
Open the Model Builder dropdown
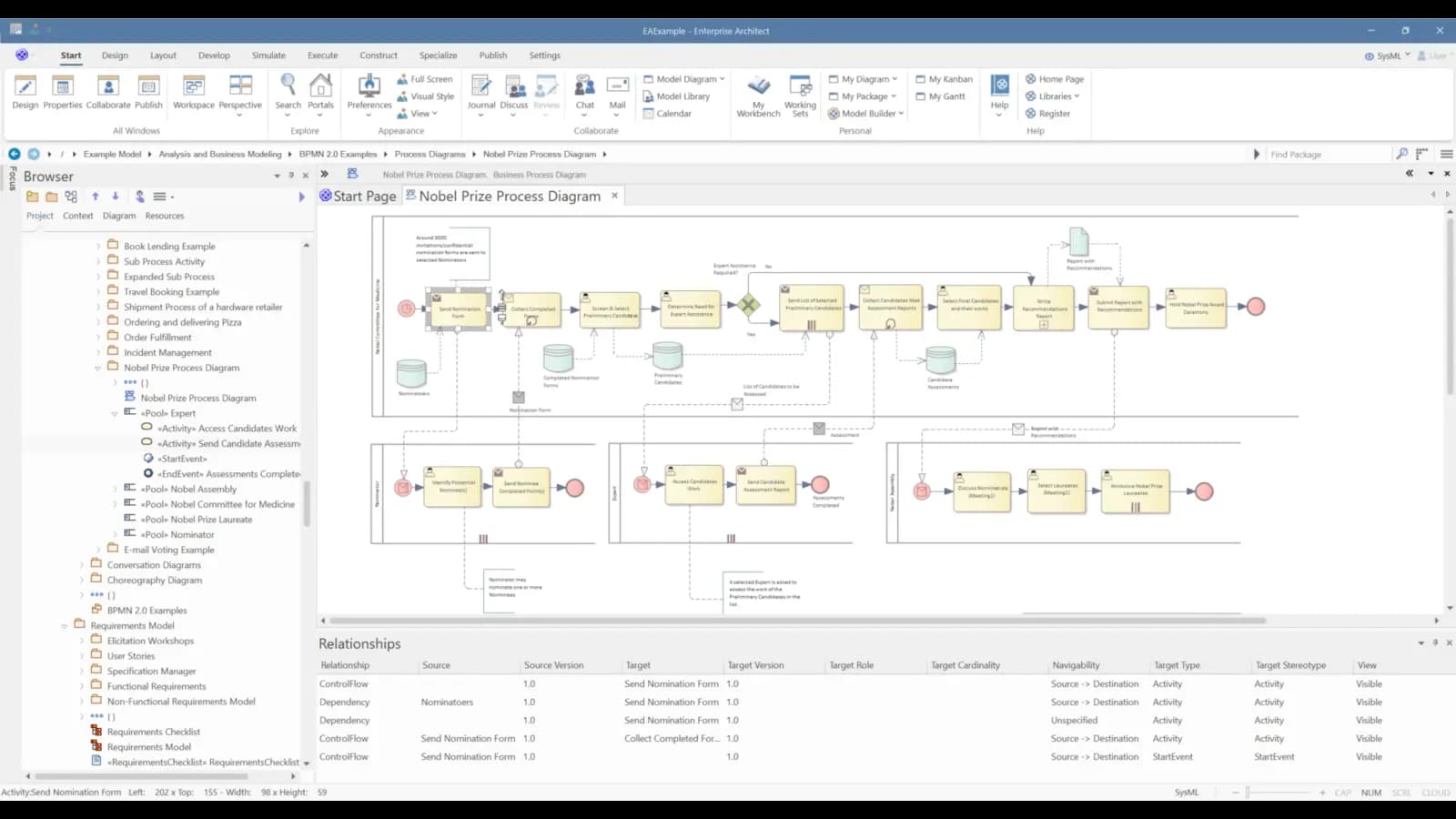tap(865, 114)
